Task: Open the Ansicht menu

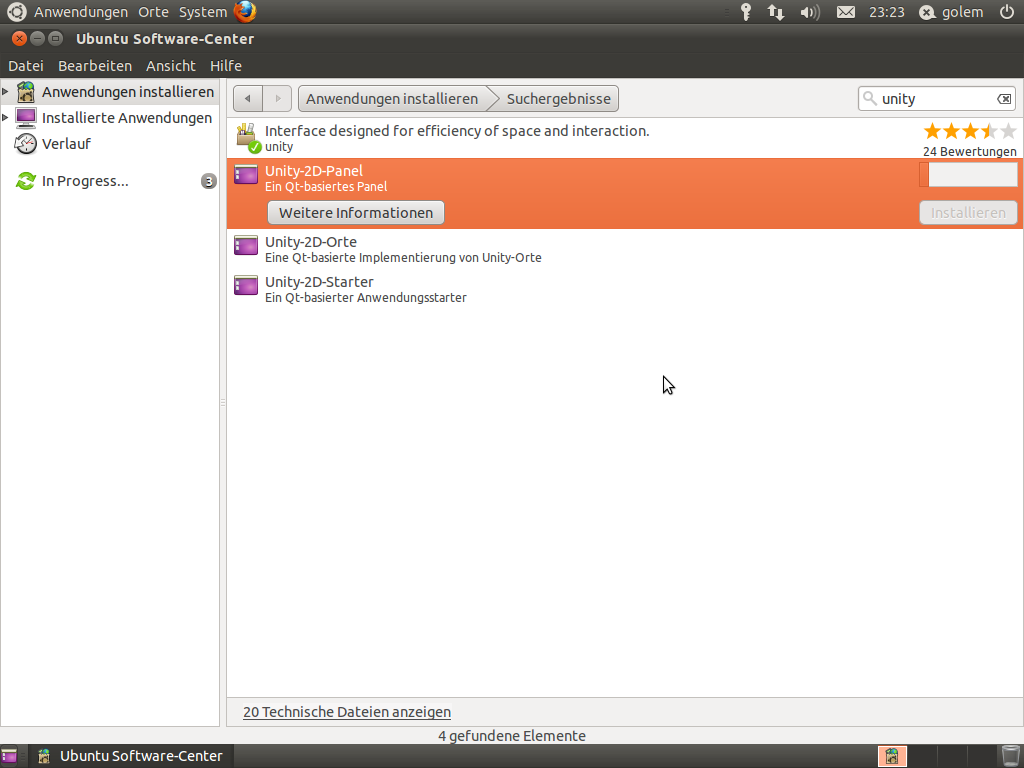Action: click(x=171, y=65)
